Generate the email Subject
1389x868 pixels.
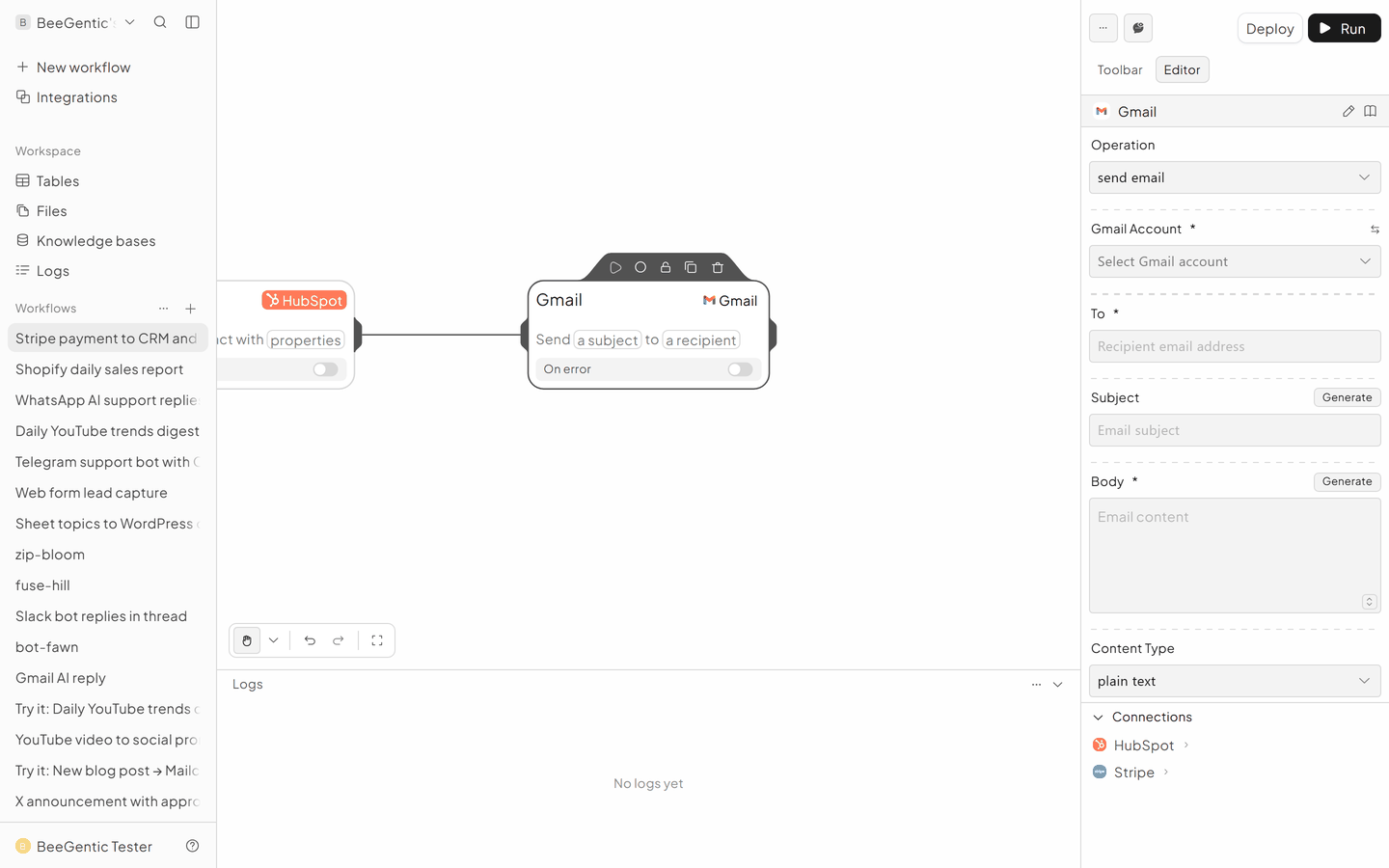(1347, 397)
